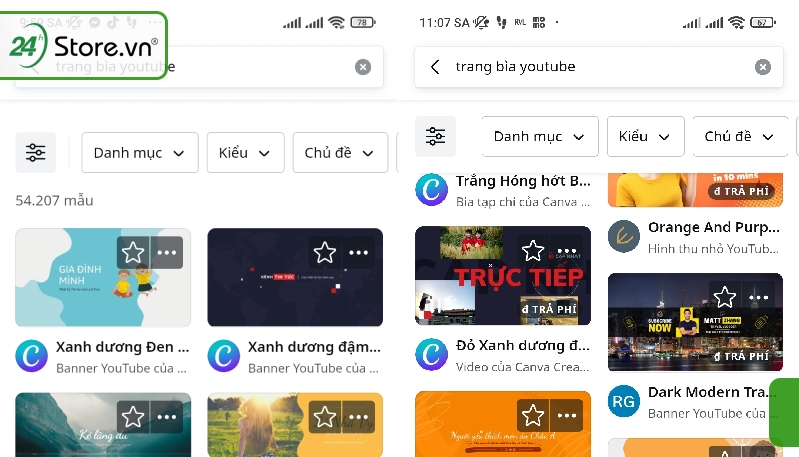Tap Canva avatar beside Xanh dương Đen
This screenshot has height=457, width=799.
[32, 356]
